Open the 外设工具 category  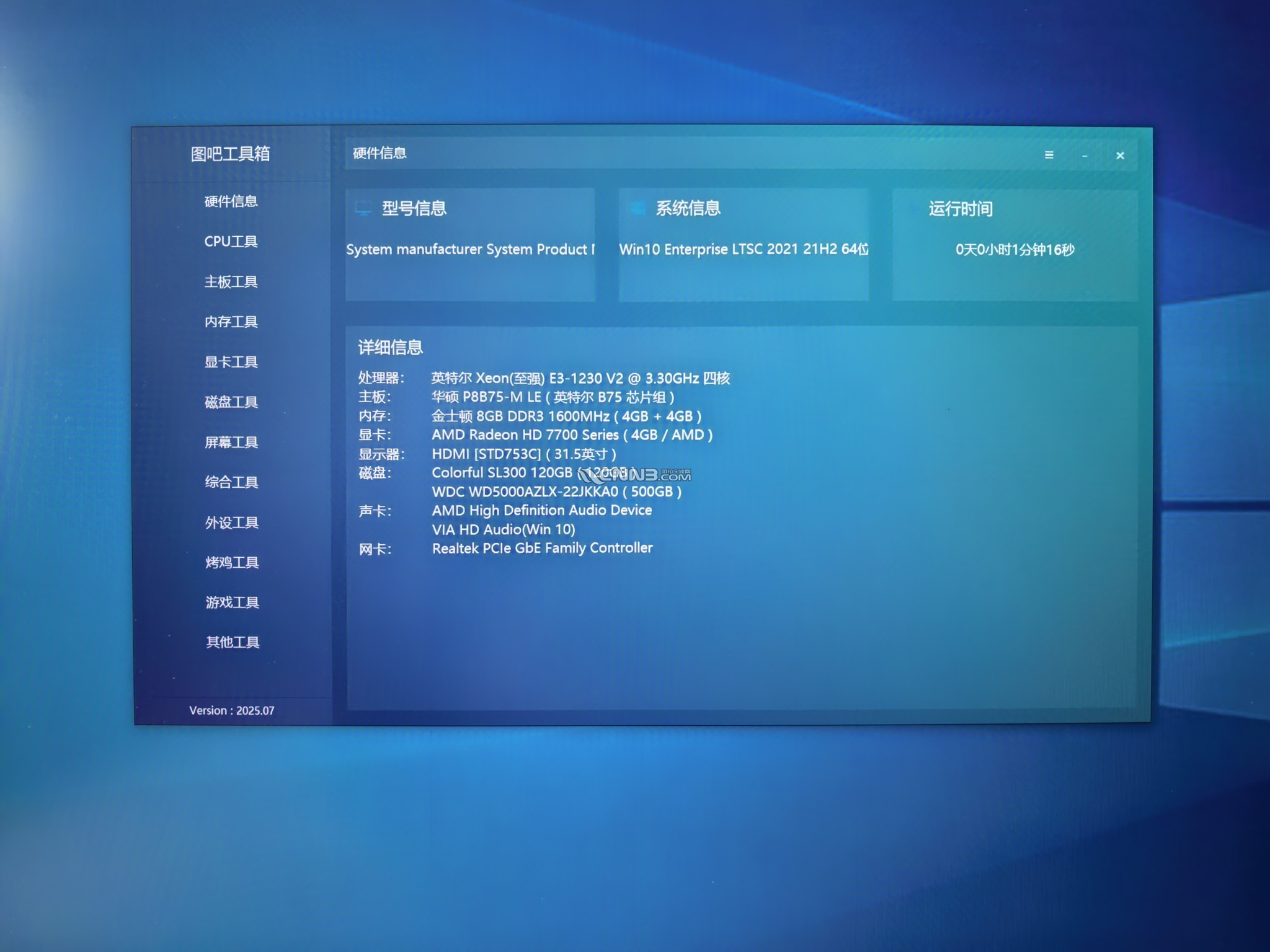(x=231, y=522)
